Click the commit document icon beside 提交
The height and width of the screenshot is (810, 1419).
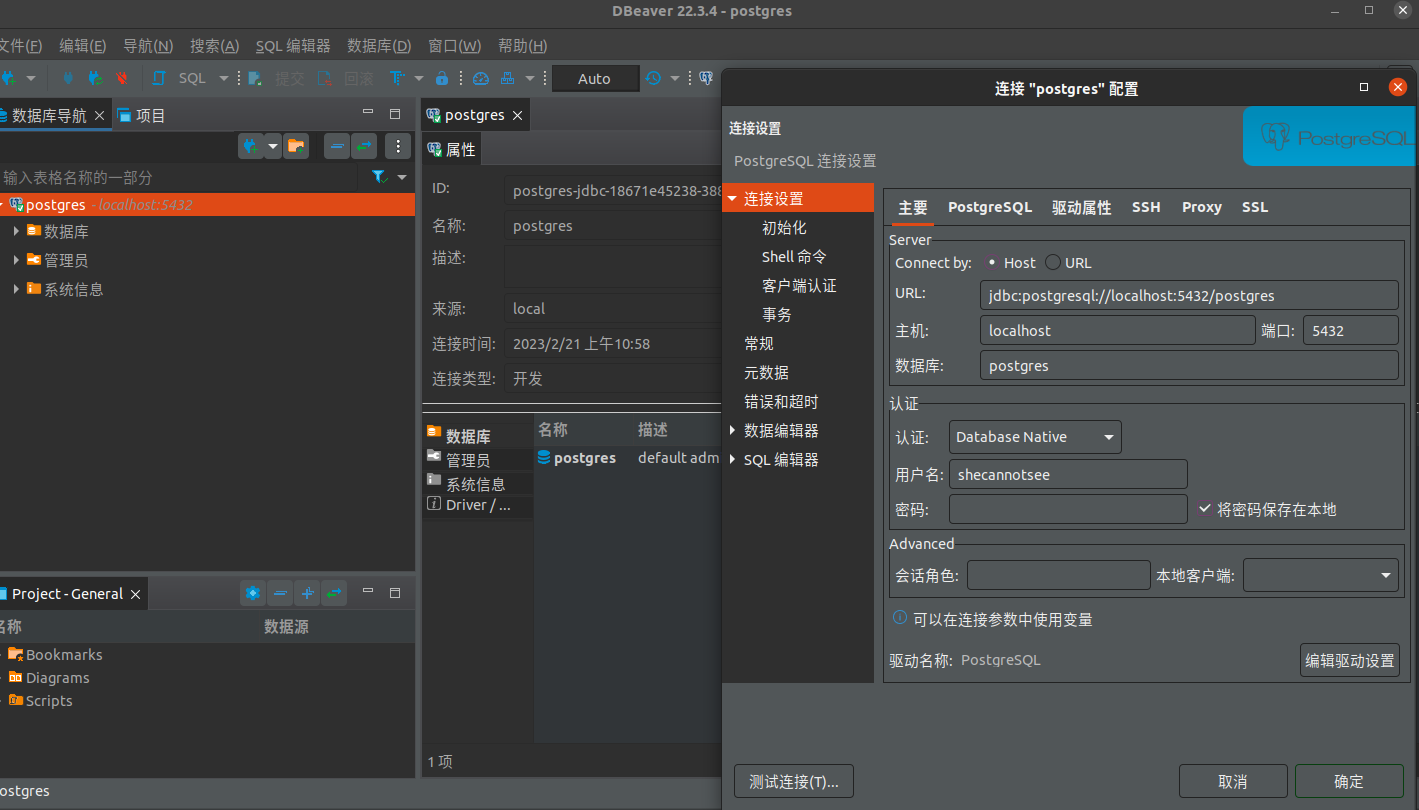[x=256, y=78]
